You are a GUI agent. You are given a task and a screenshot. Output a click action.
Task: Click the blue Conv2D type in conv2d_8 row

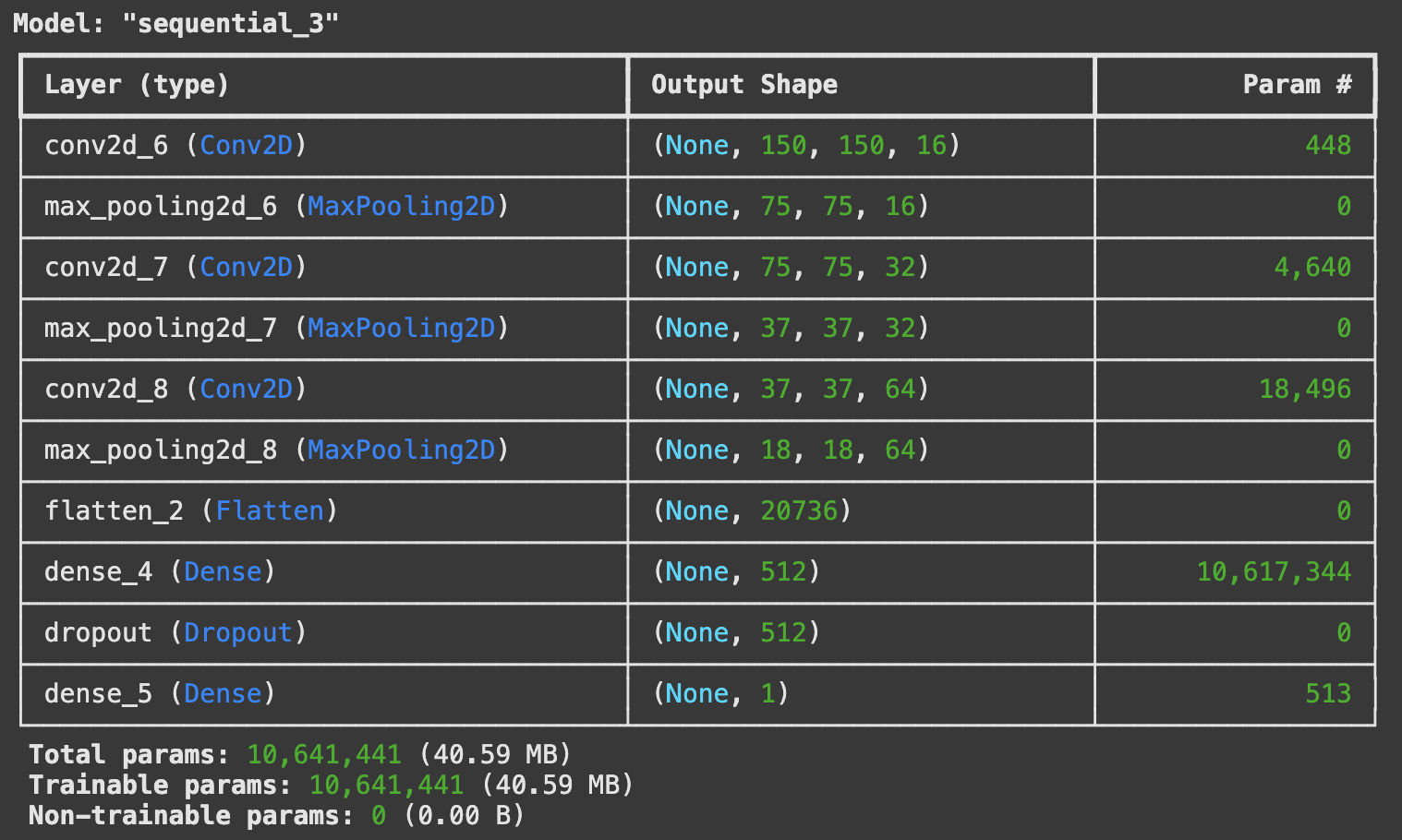tap(246, 390)
